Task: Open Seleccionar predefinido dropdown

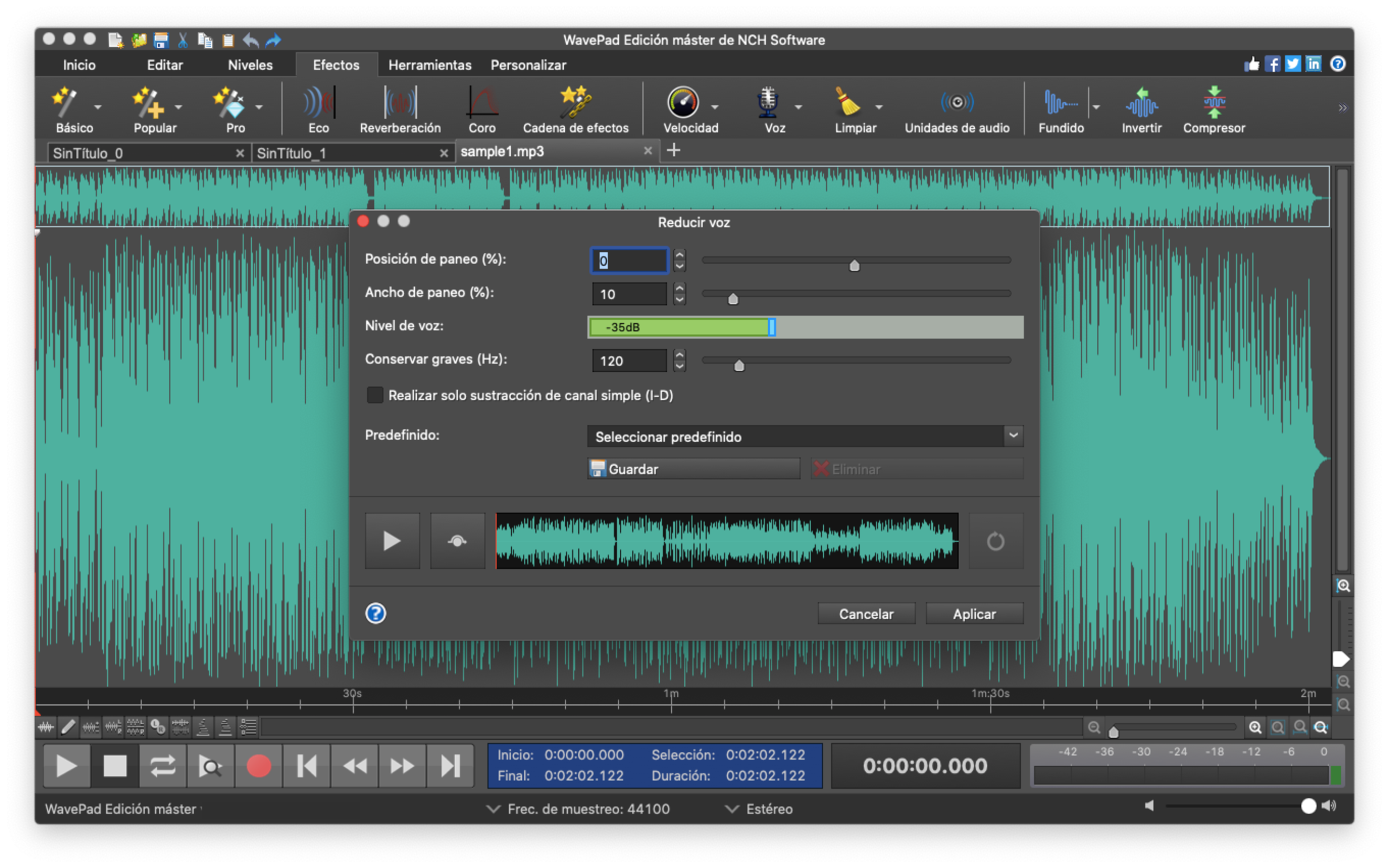Action: click(x=805, y=436)
